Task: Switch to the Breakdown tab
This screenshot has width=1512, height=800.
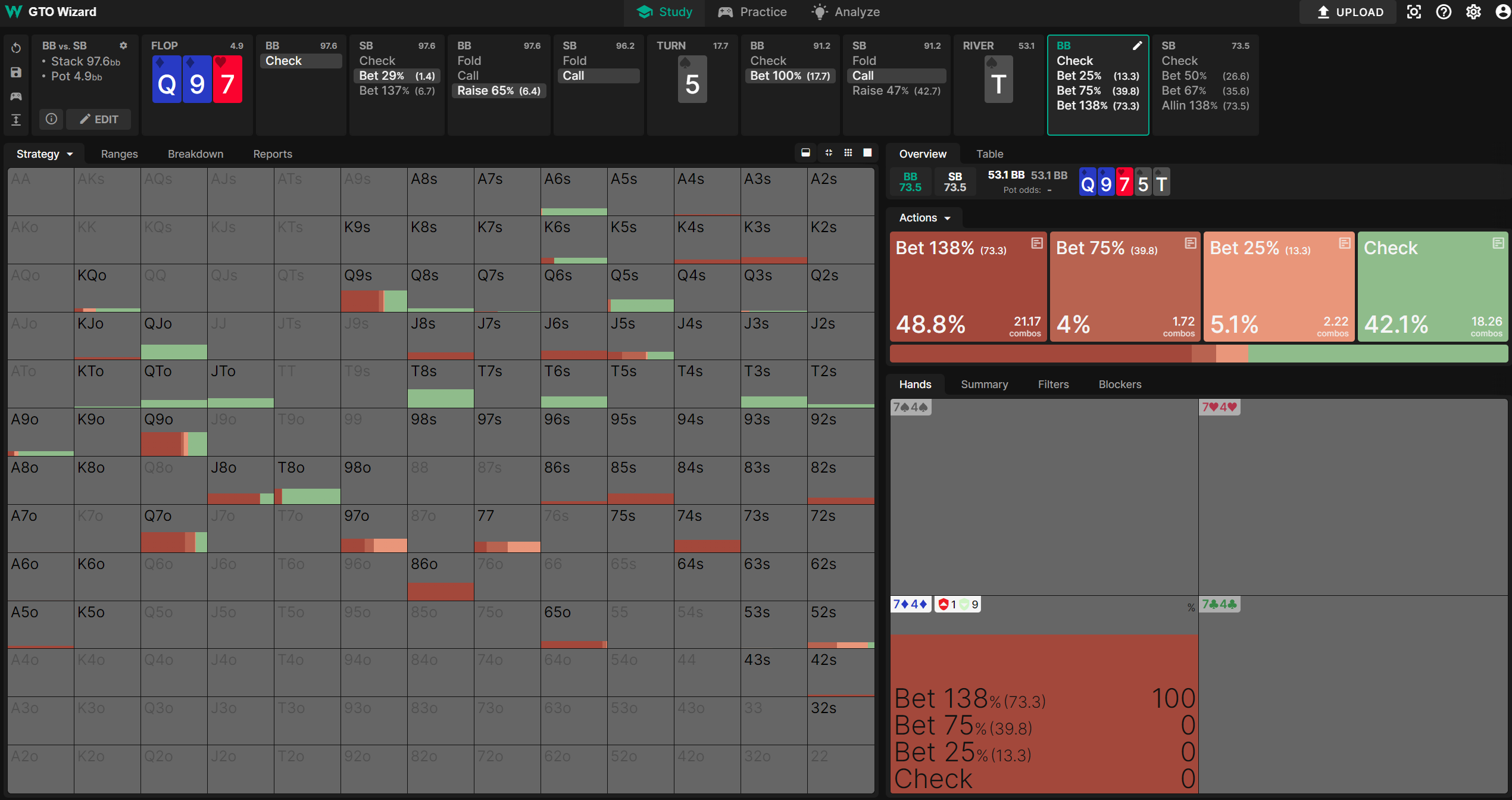Action: tap(195, 154)
